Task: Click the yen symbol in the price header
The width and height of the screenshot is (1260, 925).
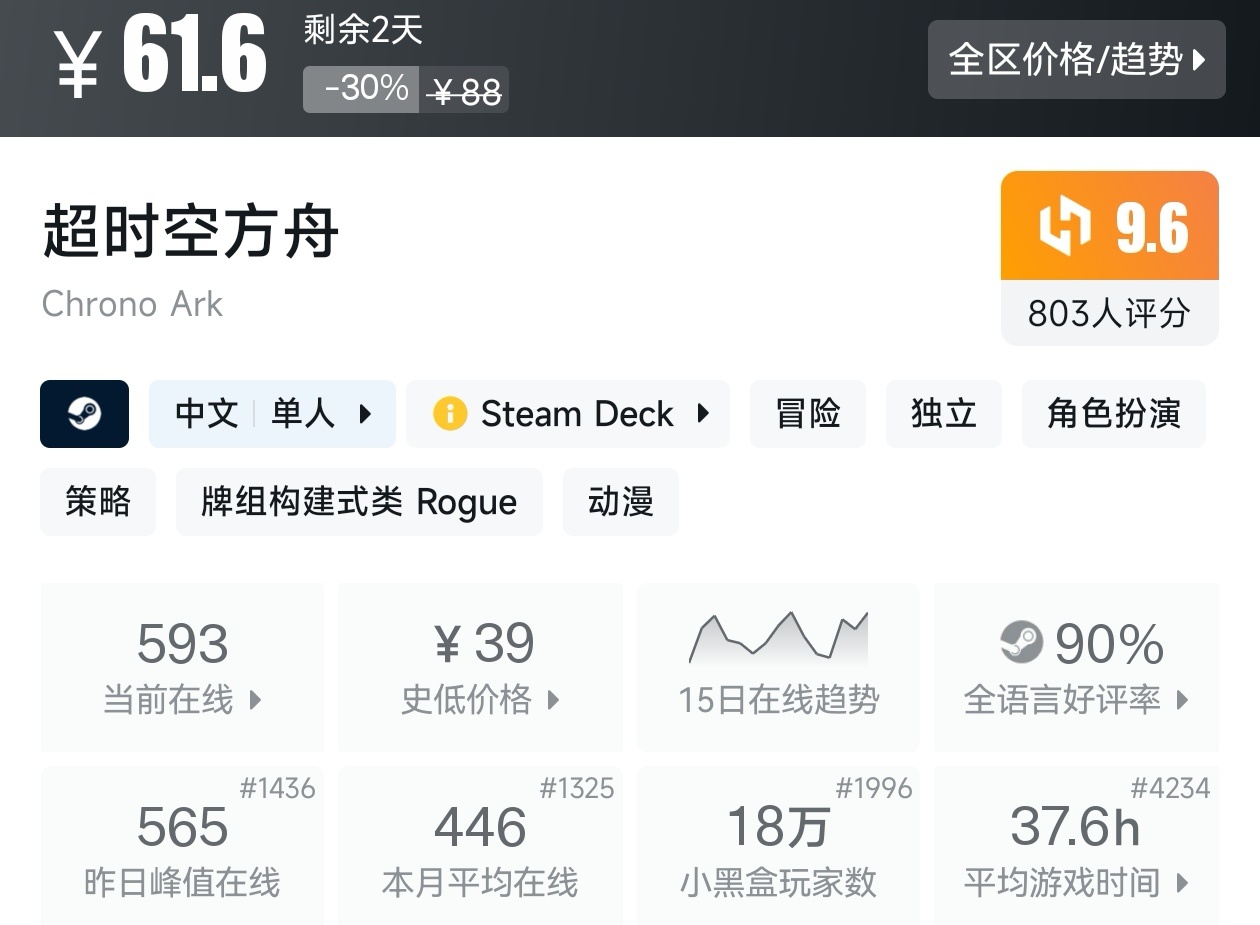Action: [x=77, y=62]
